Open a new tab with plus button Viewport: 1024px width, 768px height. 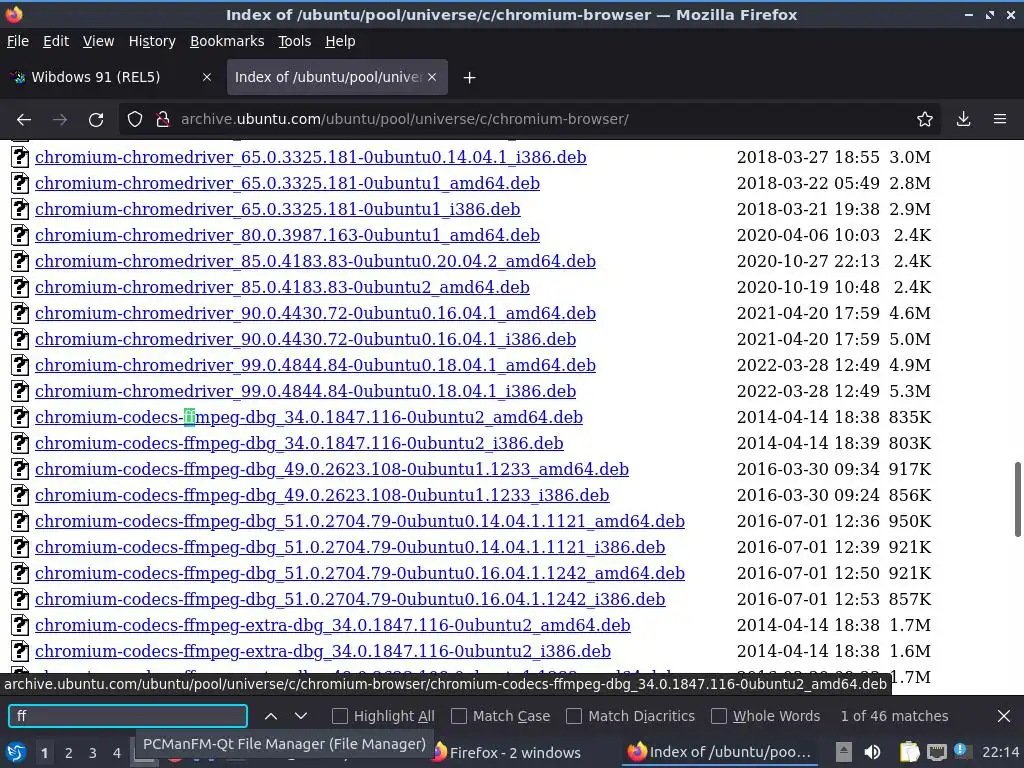[x=469, y=78]
